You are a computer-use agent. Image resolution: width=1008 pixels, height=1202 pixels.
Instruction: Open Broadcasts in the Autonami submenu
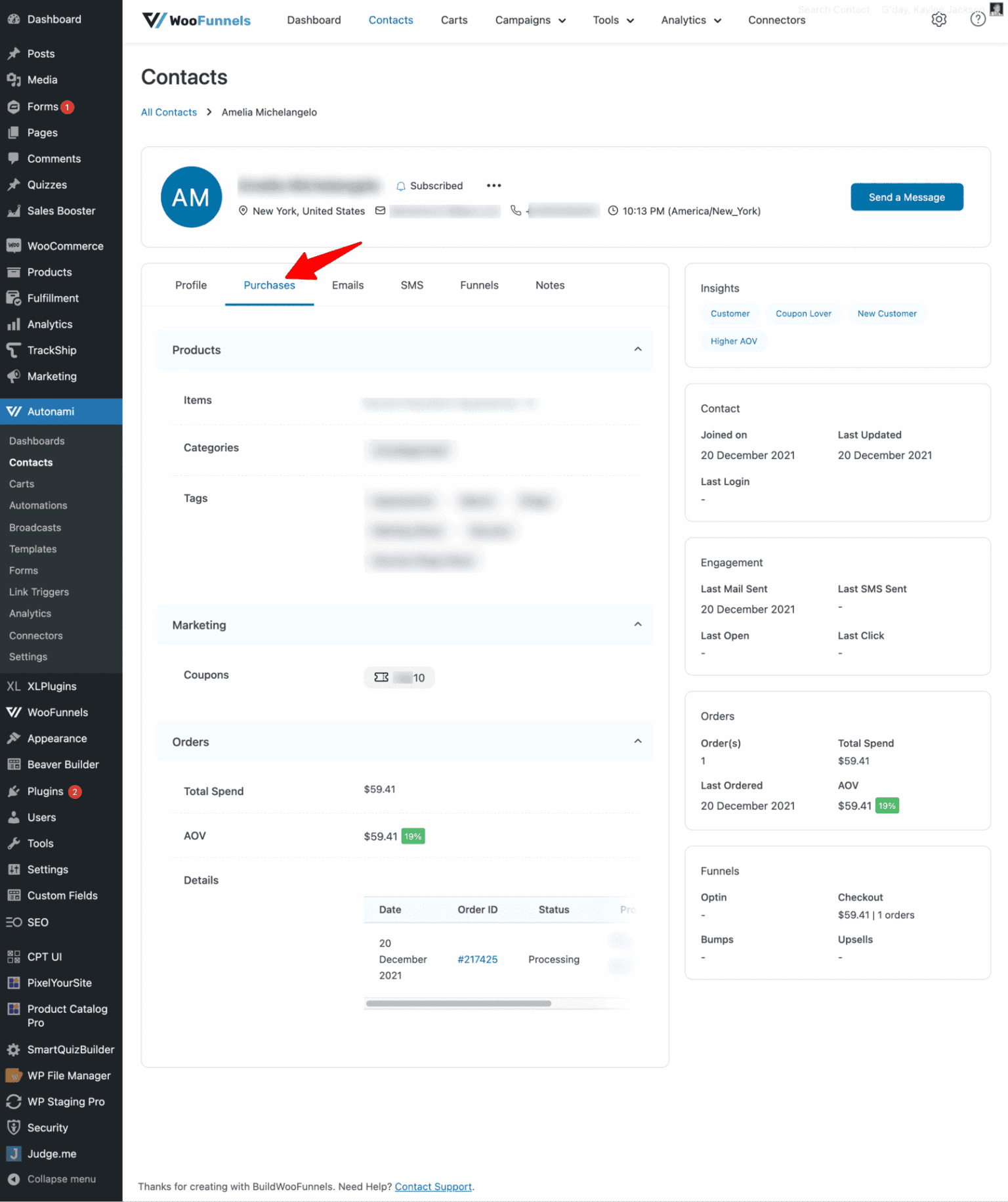coord(35,528)
